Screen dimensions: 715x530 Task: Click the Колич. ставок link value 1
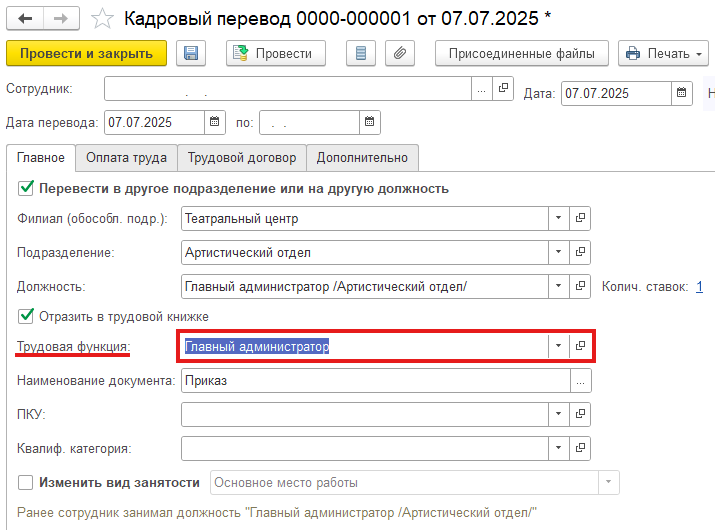coord(699,286)
